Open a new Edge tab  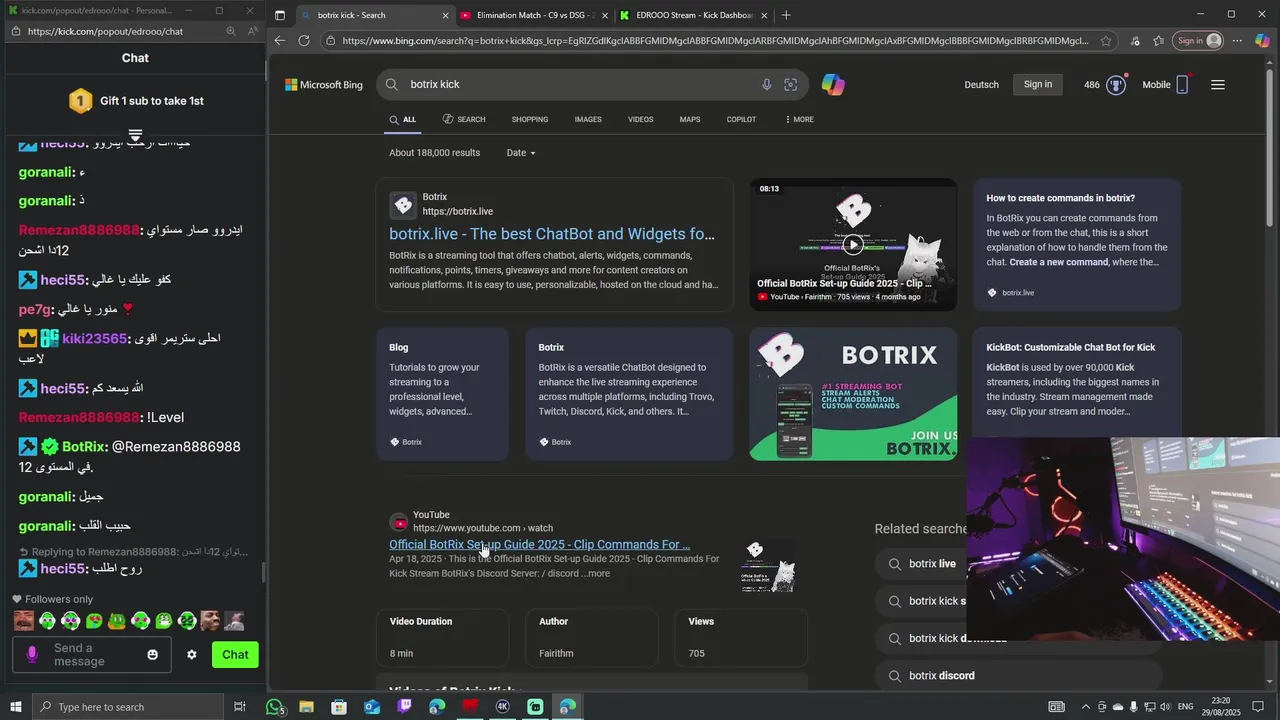(786, 15)
